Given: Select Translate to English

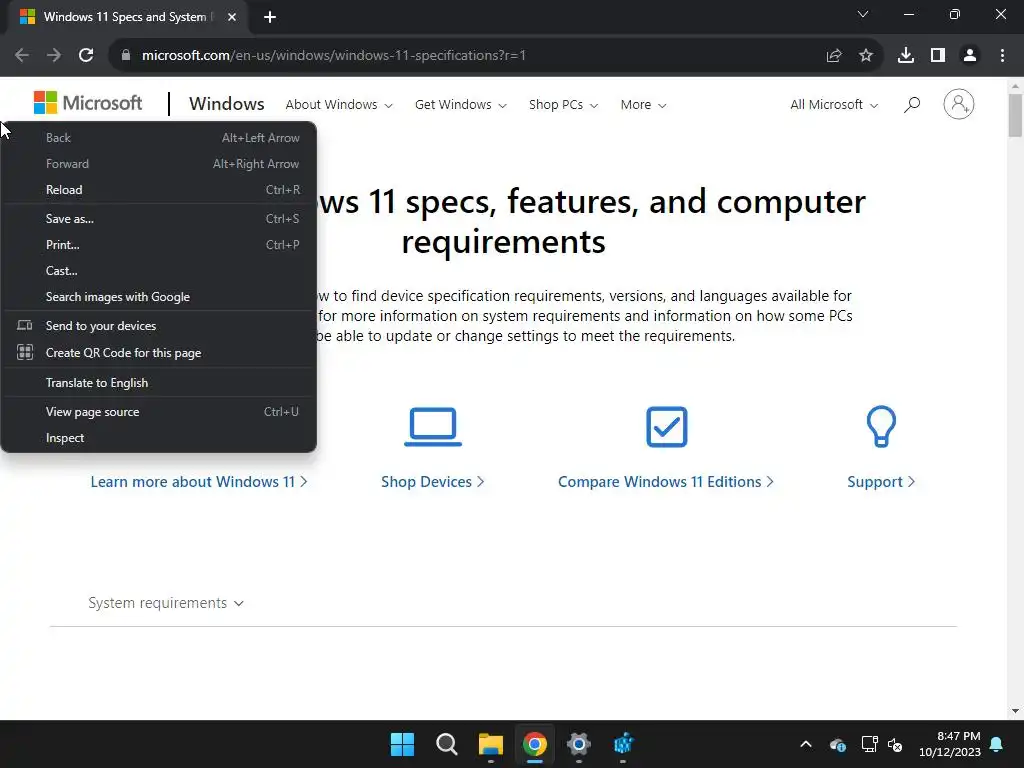Looking at the screenshot, I should click(159, 383).
